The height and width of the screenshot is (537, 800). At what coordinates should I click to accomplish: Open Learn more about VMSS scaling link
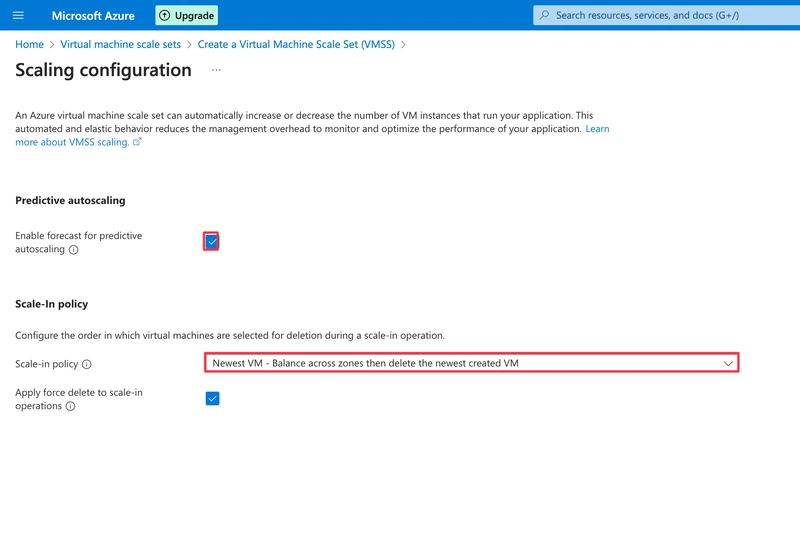pyautogui.click(x=72, y=142)
